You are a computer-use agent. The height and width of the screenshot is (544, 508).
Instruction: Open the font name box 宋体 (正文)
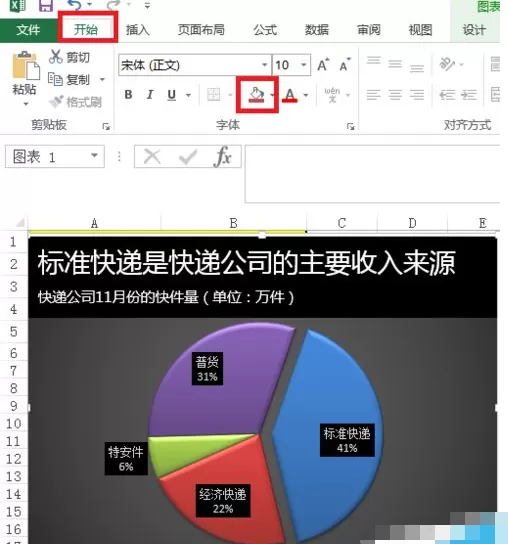(194, 65)
